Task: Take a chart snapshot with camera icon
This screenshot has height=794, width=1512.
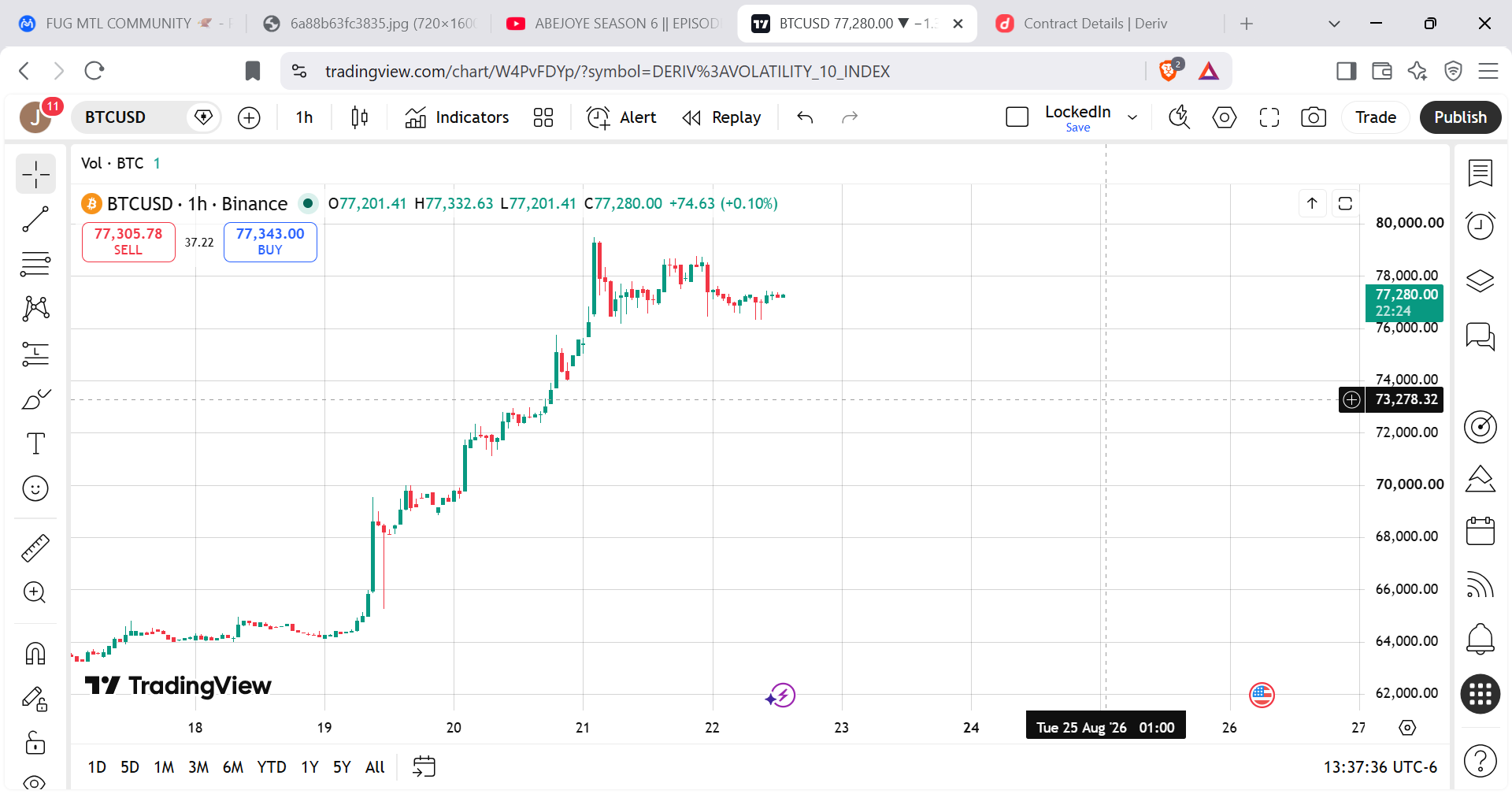Action: click(x=1313, y=117)
